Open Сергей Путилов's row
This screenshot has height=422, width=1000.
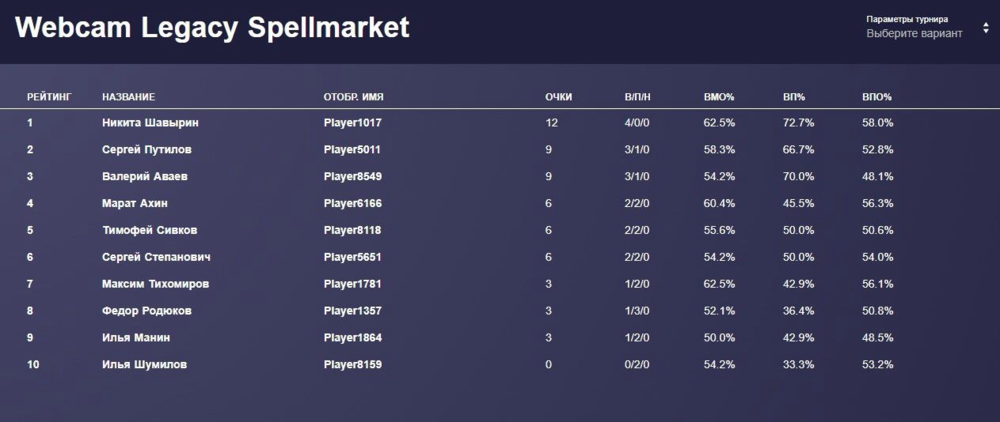[x=147, y=150]
